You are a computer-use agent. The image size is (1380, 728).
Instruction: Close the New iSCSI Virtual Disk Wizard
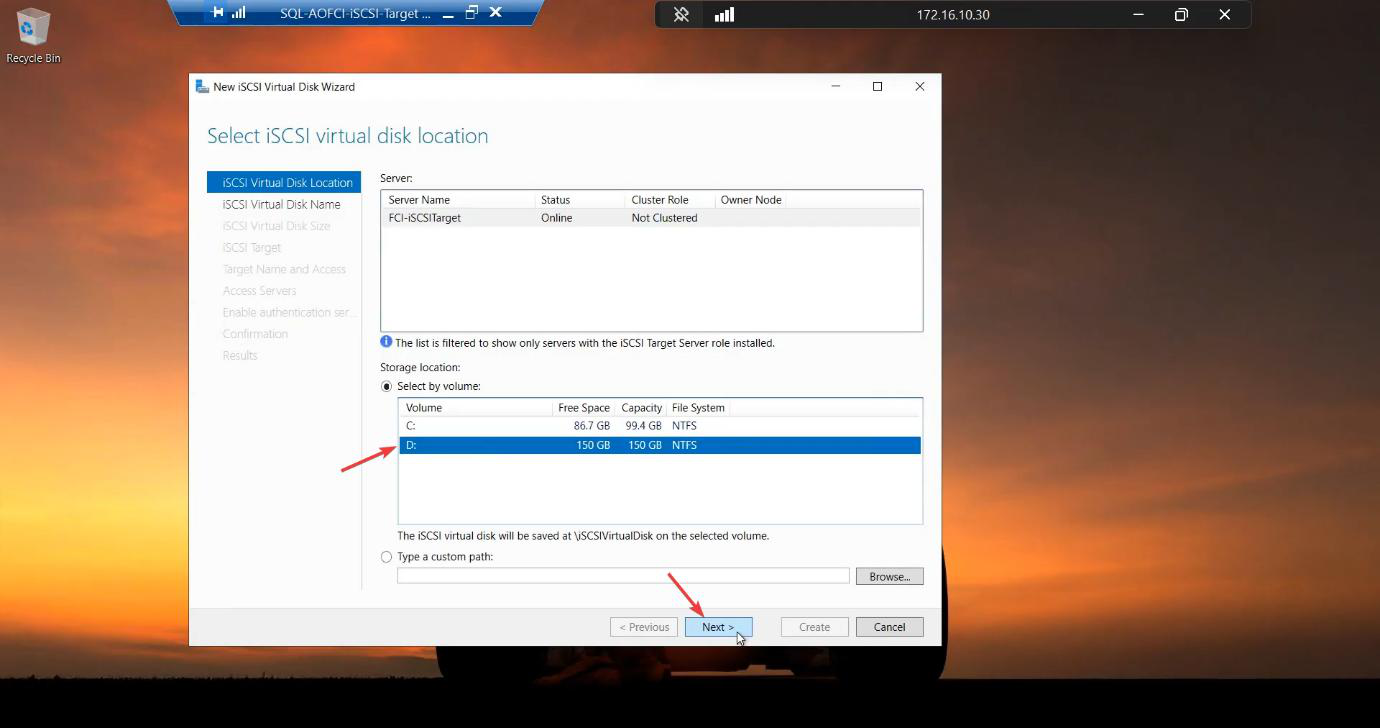pyautogui.click(x=920, y=87)
